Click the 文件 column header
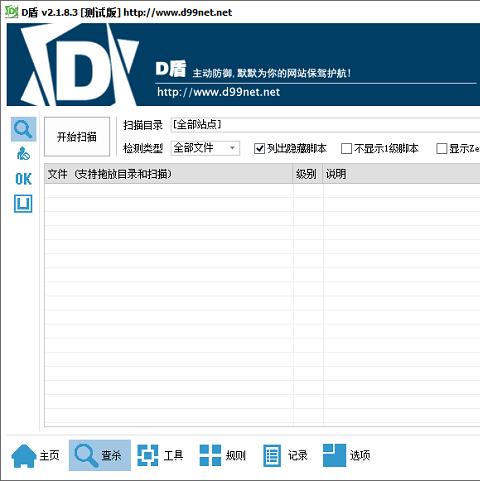 [169, 174]
